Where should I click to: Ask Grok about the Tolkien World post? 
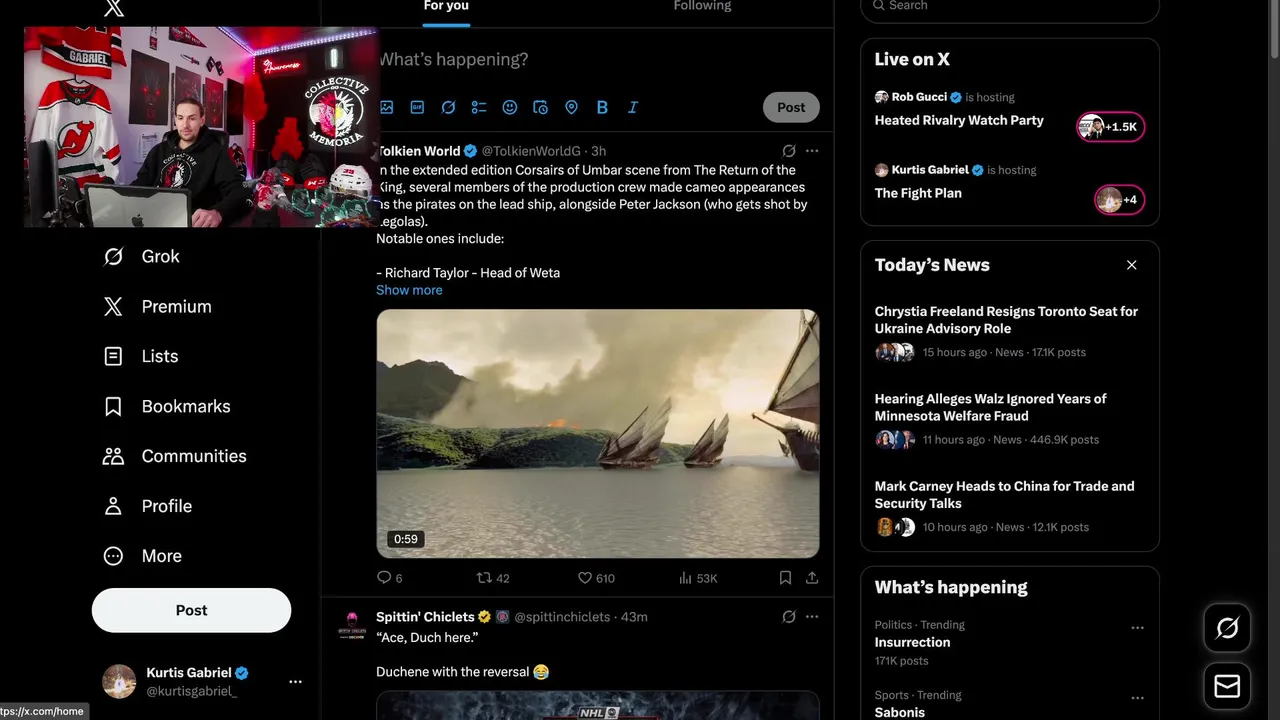789,151
